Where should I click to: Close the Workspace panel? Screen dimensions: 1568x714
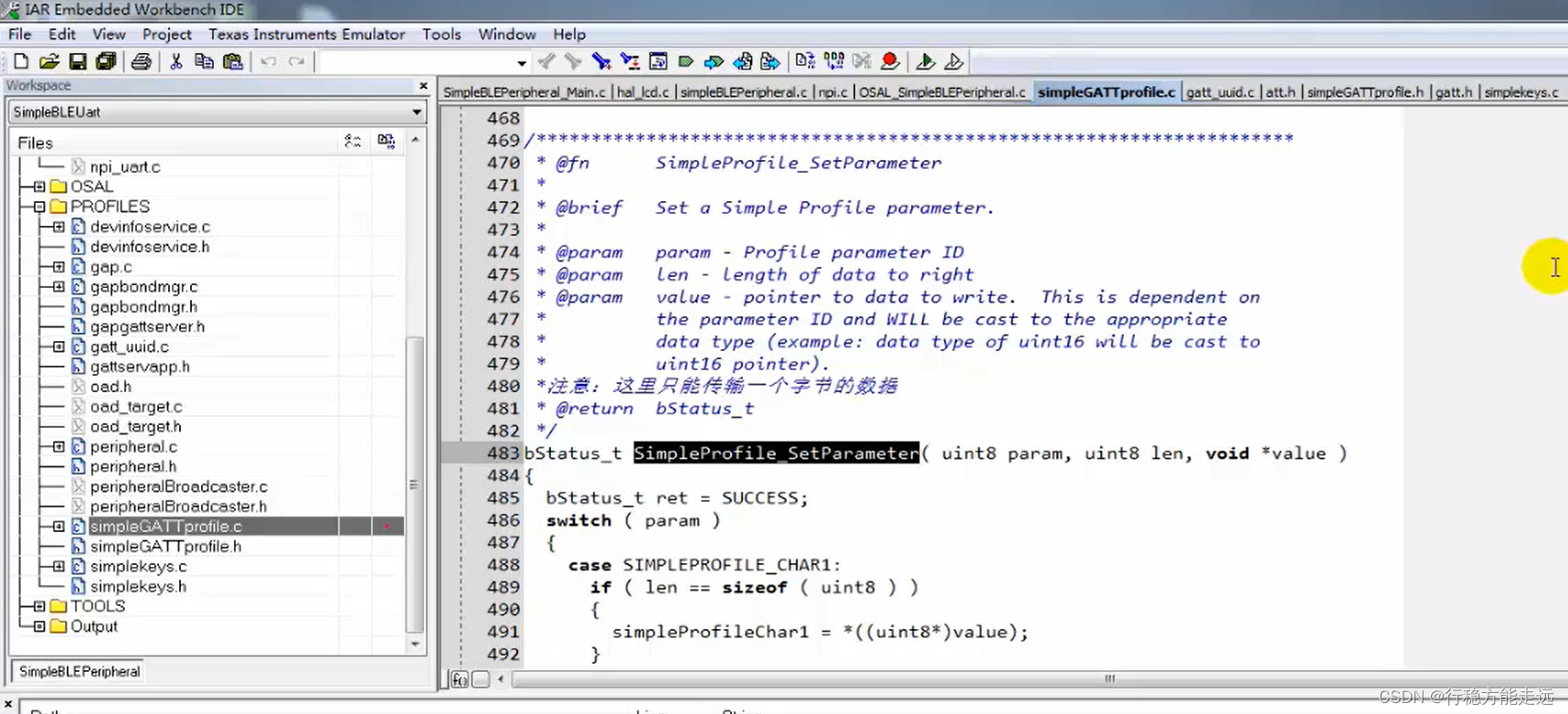coord(423,85)
